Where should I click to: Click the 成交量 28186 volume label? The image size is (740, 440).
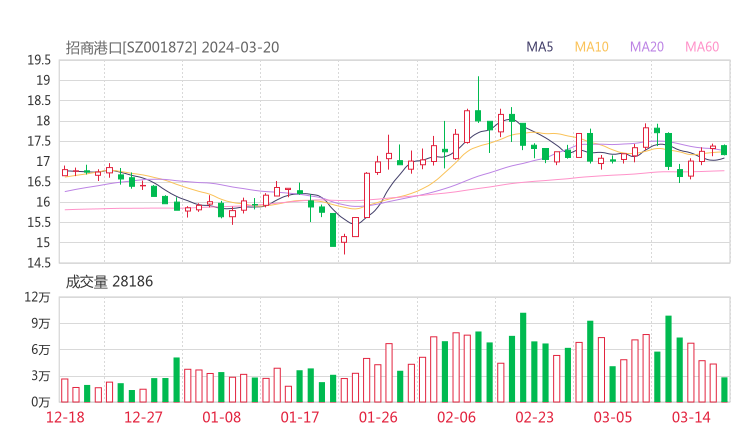coord(109,282)
